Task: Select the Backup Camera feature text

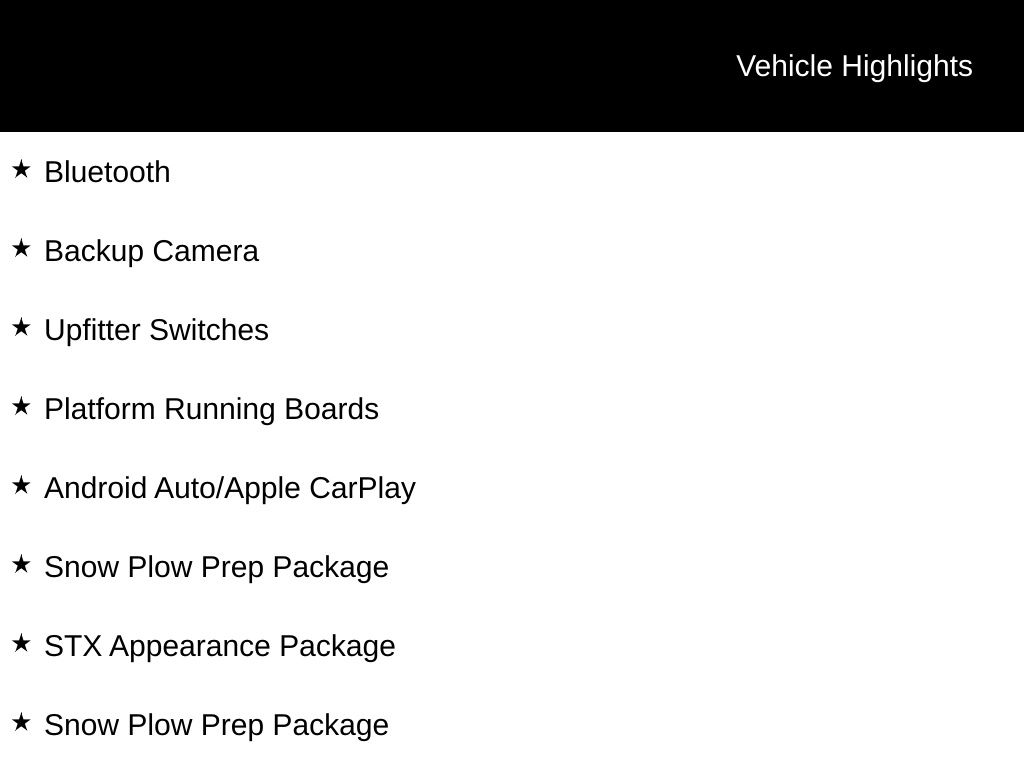Action: pyautogui.click(x=151, y=251)
